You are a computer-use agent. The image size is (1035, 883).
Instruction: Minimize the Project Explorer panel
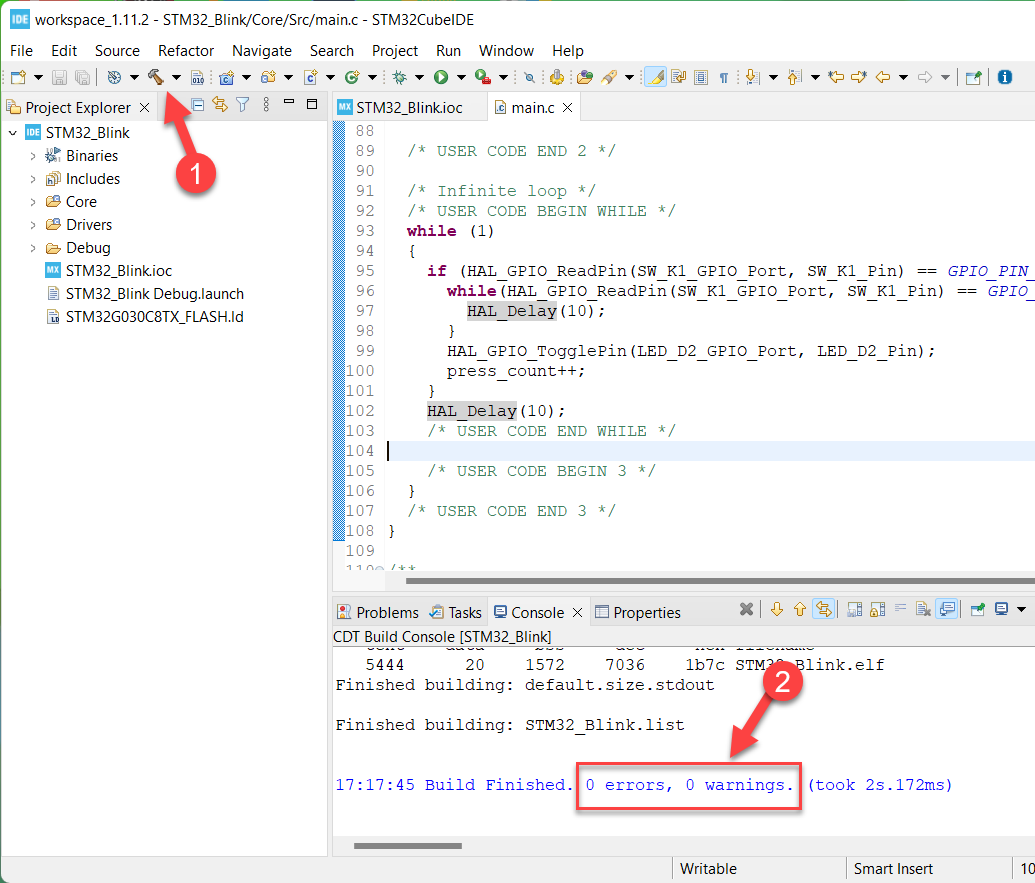(288, 103)
